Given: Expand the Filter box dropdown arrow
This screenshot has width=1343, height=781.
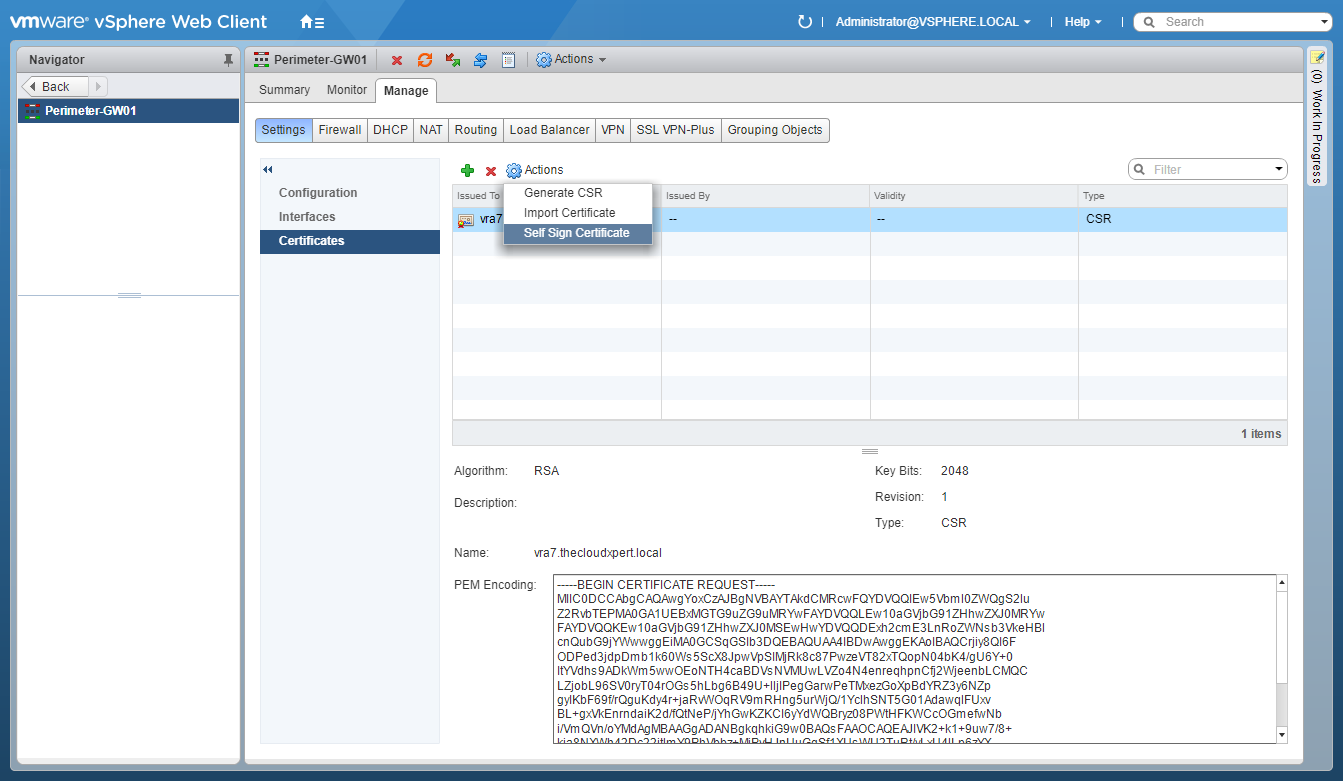Looking at the screenshot, I should pos(1279,170).
